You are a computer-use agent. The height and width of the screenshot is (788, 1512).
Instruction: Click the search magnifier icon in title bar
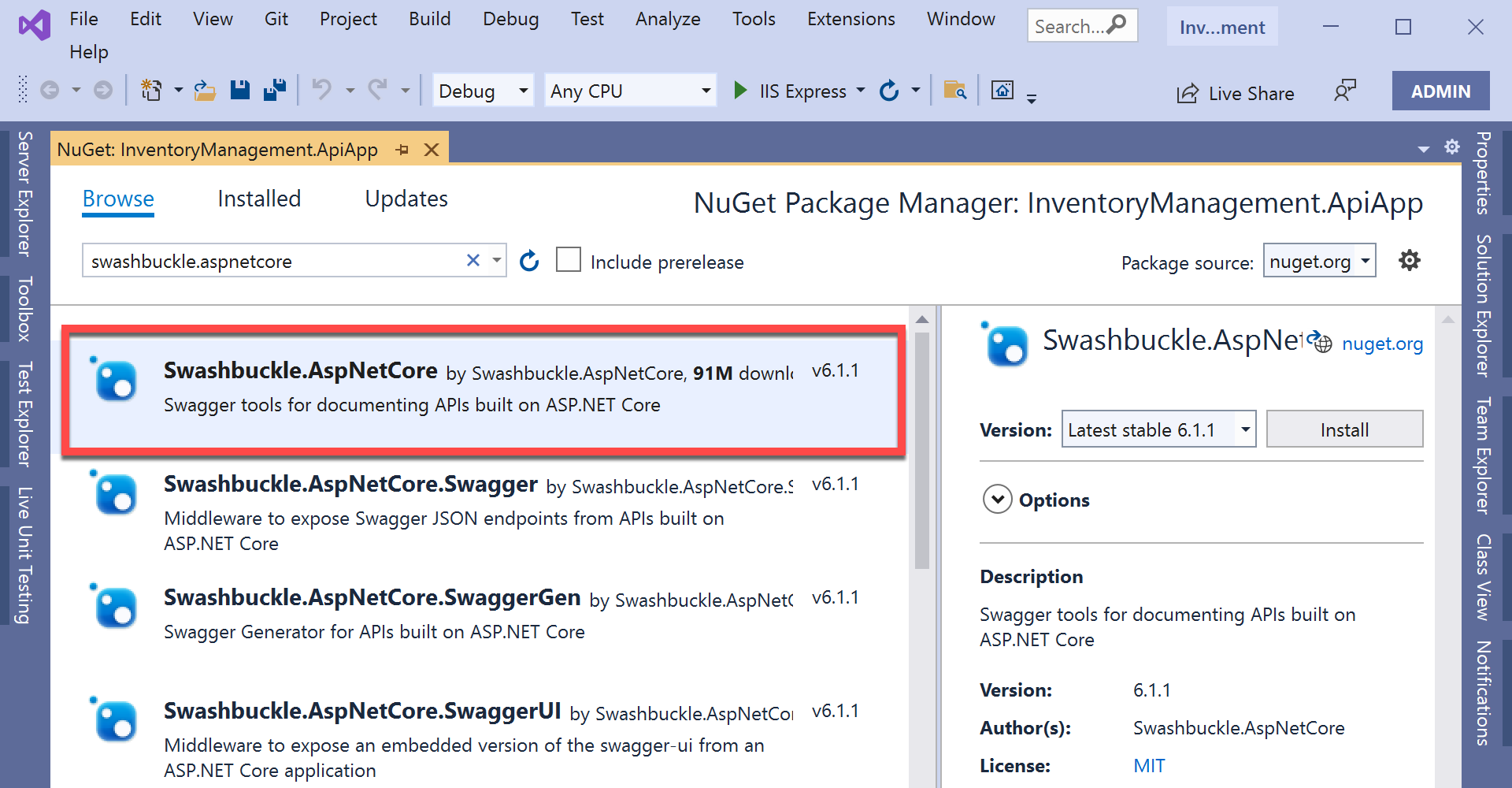(x=1116, y=25)
